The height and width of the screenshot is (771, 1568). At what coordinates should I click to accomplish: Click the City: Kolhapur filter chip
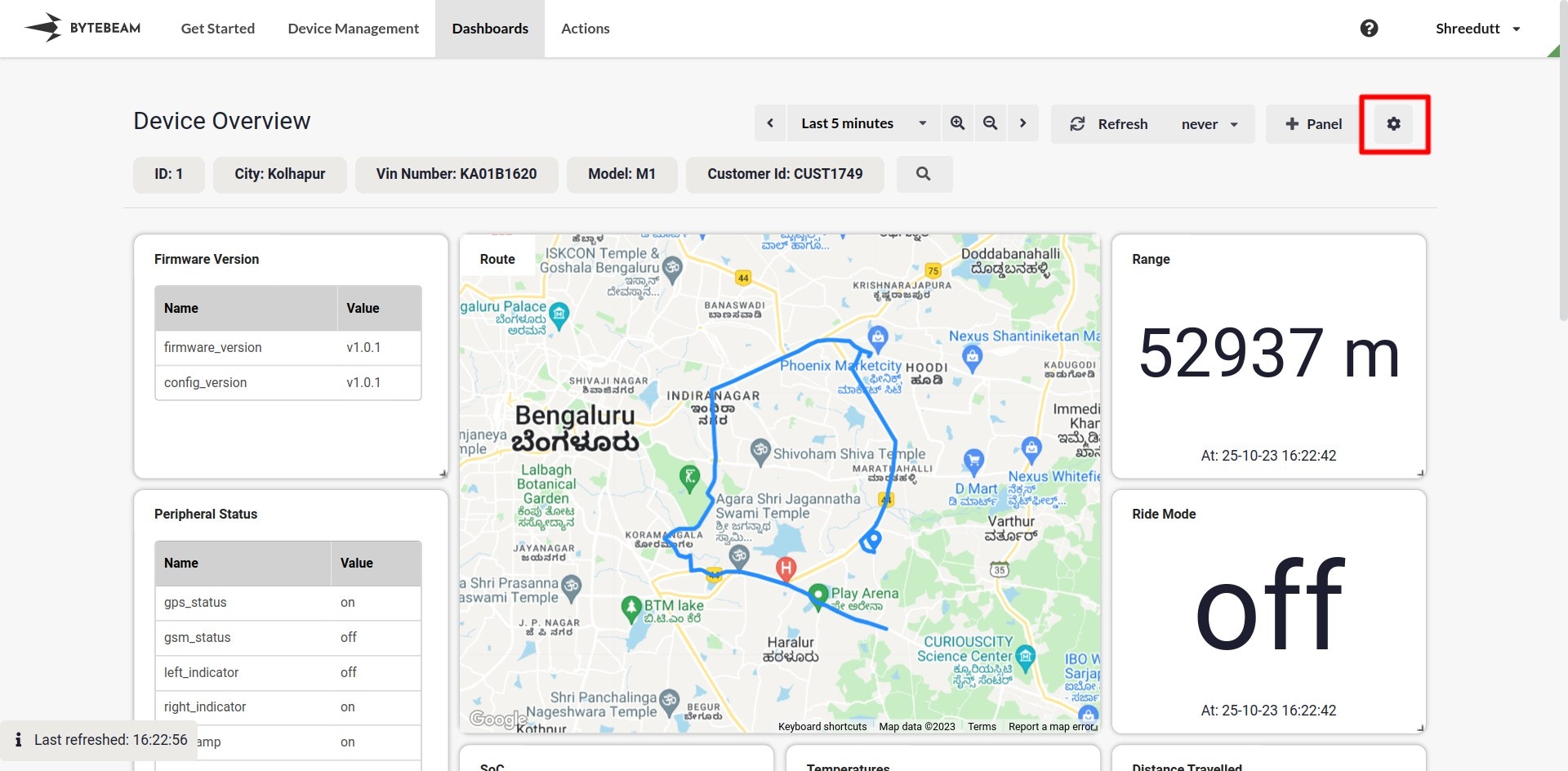click(280, 174)
